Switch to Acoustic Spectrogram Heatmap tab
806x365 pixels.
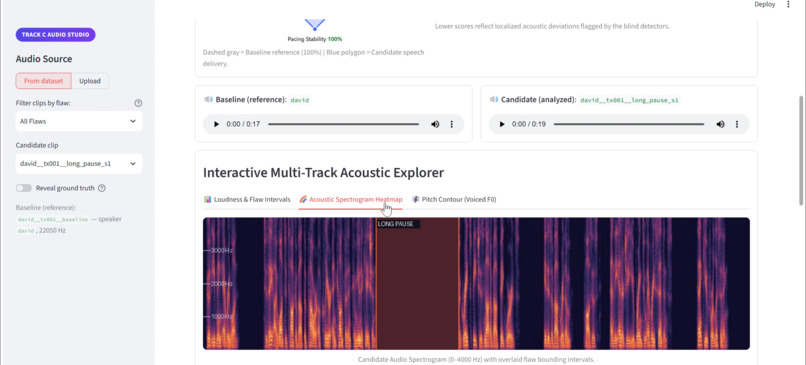tap(351, 199)
